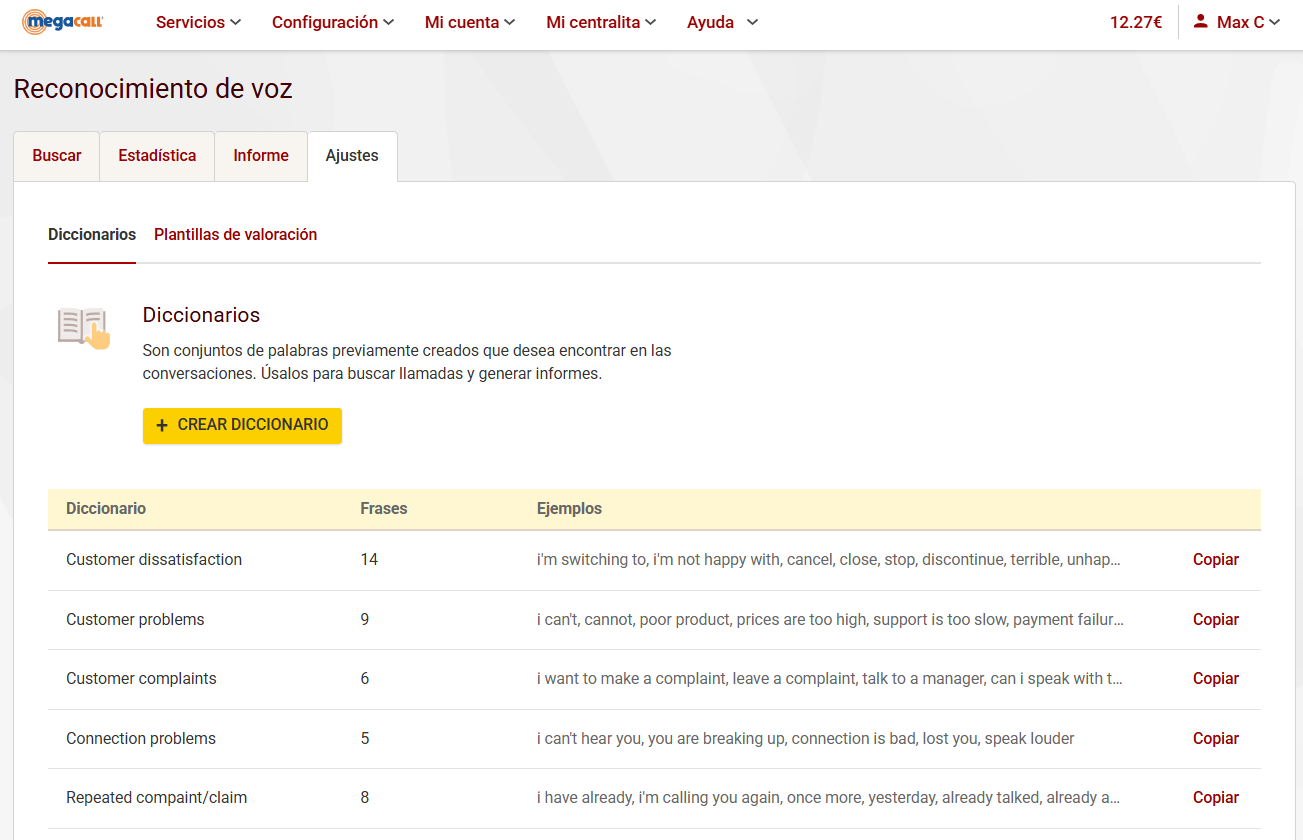Viewport: 1303px width, 840px height.
Task: Select the Customer problems dictionary entry
Action: [x=135, y=620]
